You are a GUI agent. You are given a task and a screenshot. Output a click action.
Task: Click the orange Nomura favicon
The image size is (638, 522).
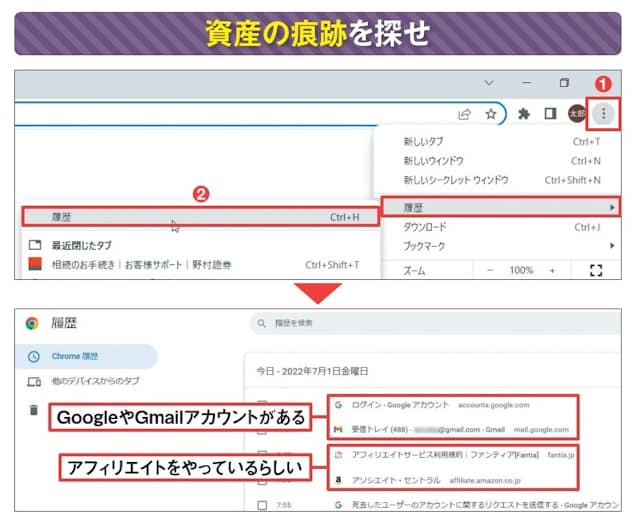tap(35, 264)
